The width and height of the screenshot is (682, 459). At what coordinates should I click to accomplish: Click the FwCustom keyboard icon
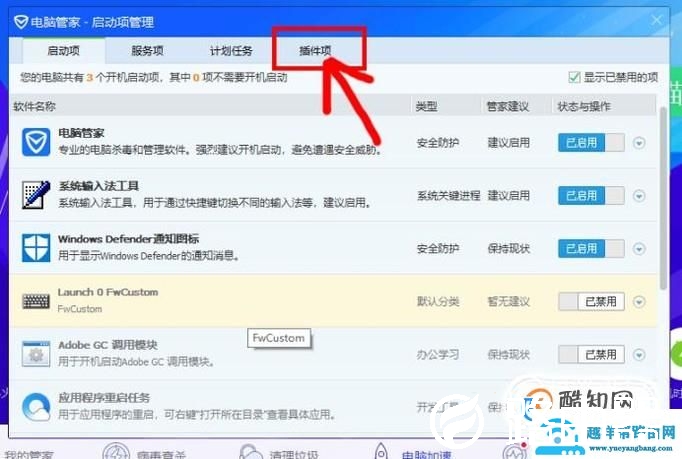pyautogui.click(x=36, y=301)
